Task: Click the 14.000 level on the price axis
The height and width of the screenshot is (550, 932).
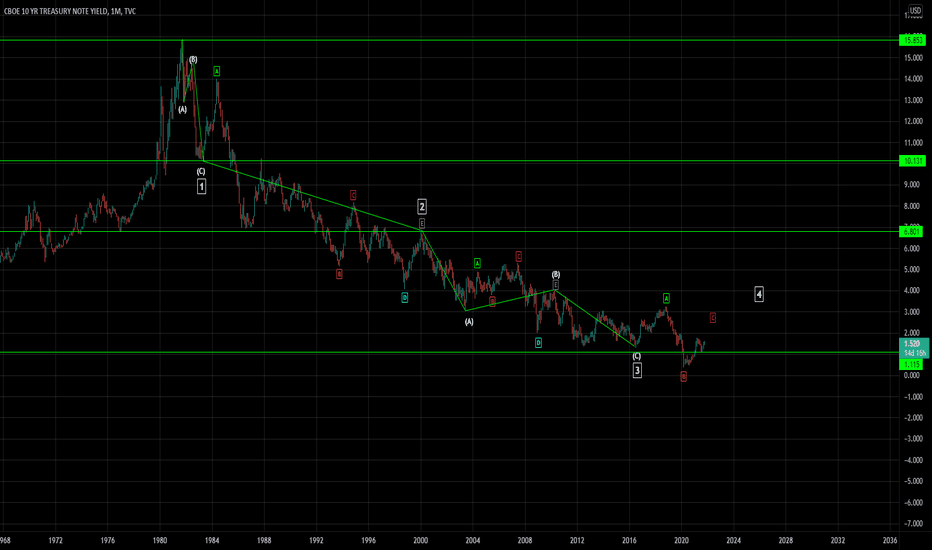Action: pyautogui.click(x=914, y=79)
